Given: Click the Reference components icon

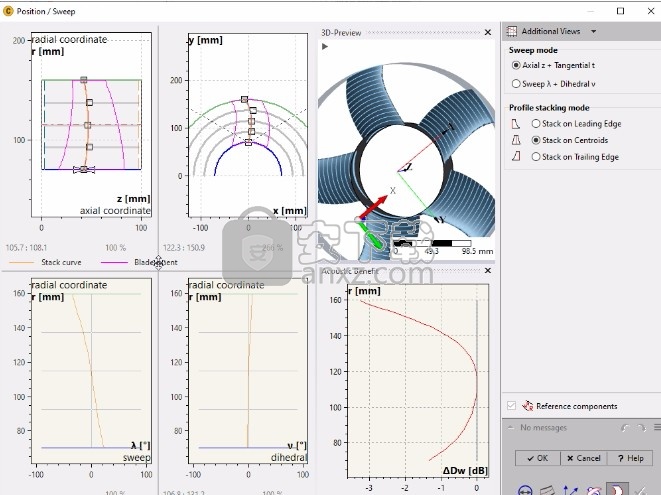Looking at the screenshot, I should (x=527, y=406).
